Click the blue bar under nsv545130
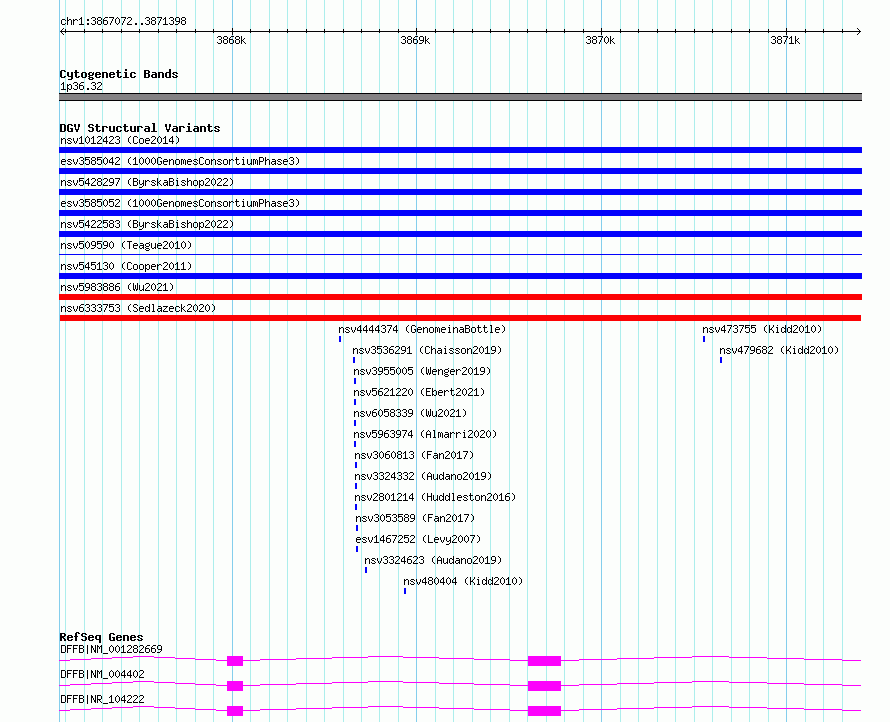Screen dimensions: 890x722 pyautogui.click(x=460, y=276)
